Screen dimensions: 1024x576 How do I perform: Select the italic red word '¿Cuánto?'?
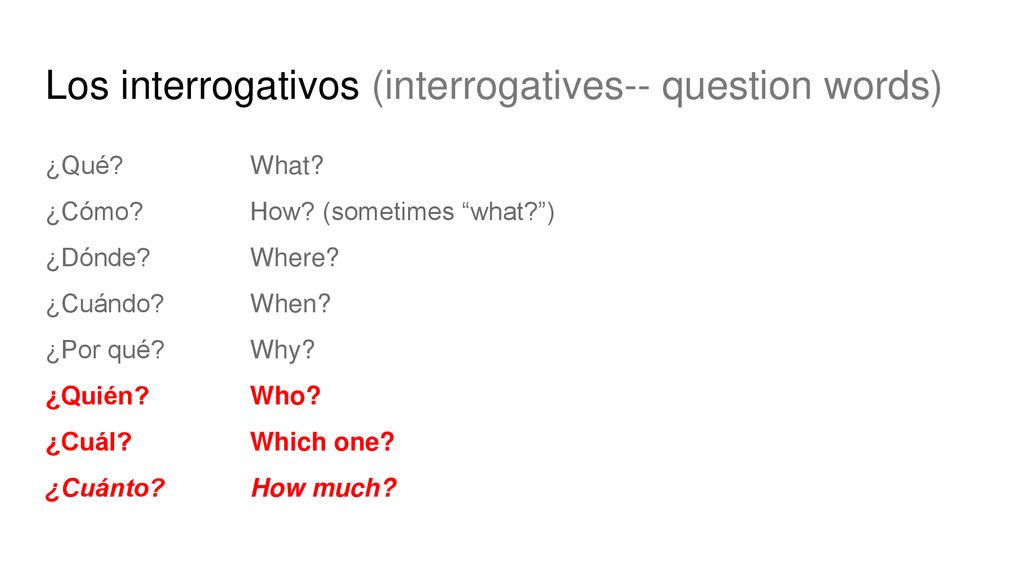(x=104, y=488)
